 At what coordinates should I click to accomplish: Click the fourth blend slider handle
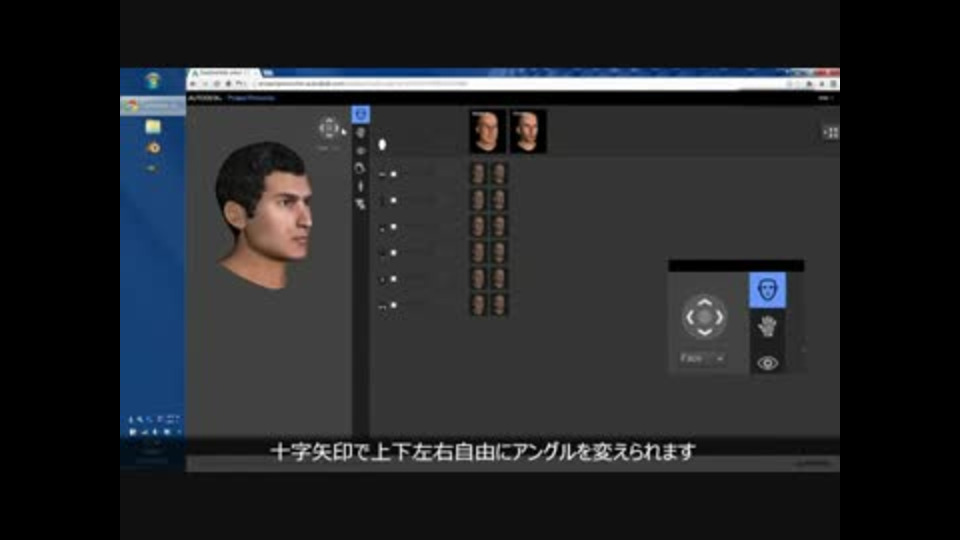(x=394, y=253)
